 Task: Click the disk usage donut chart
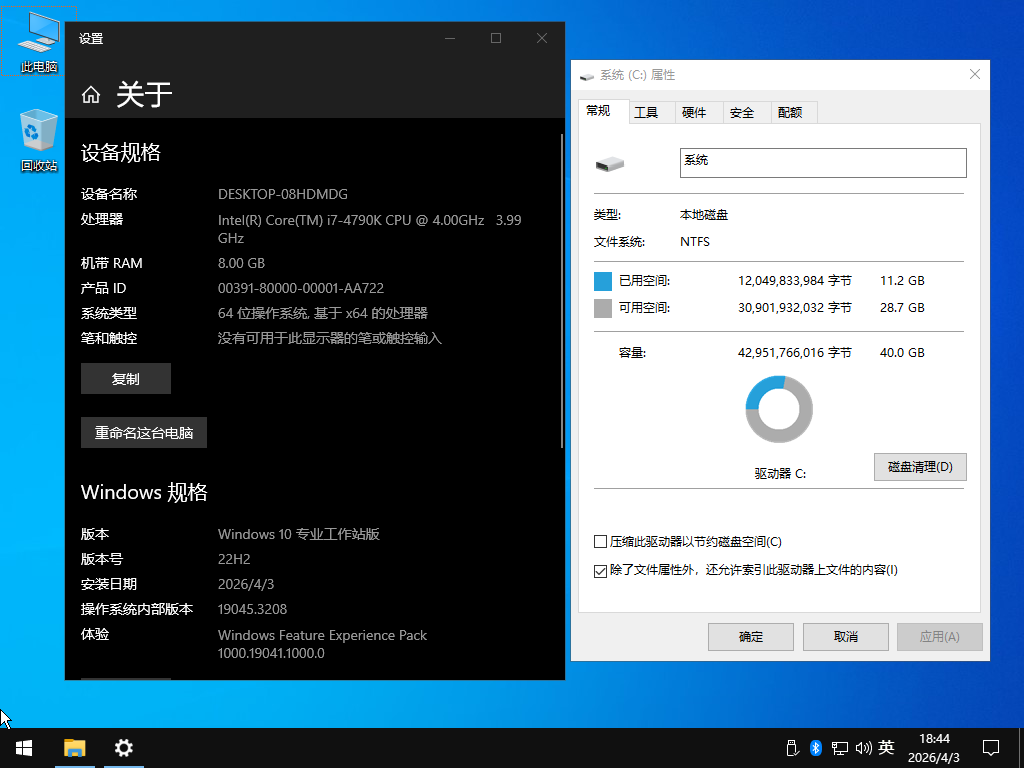779,409
